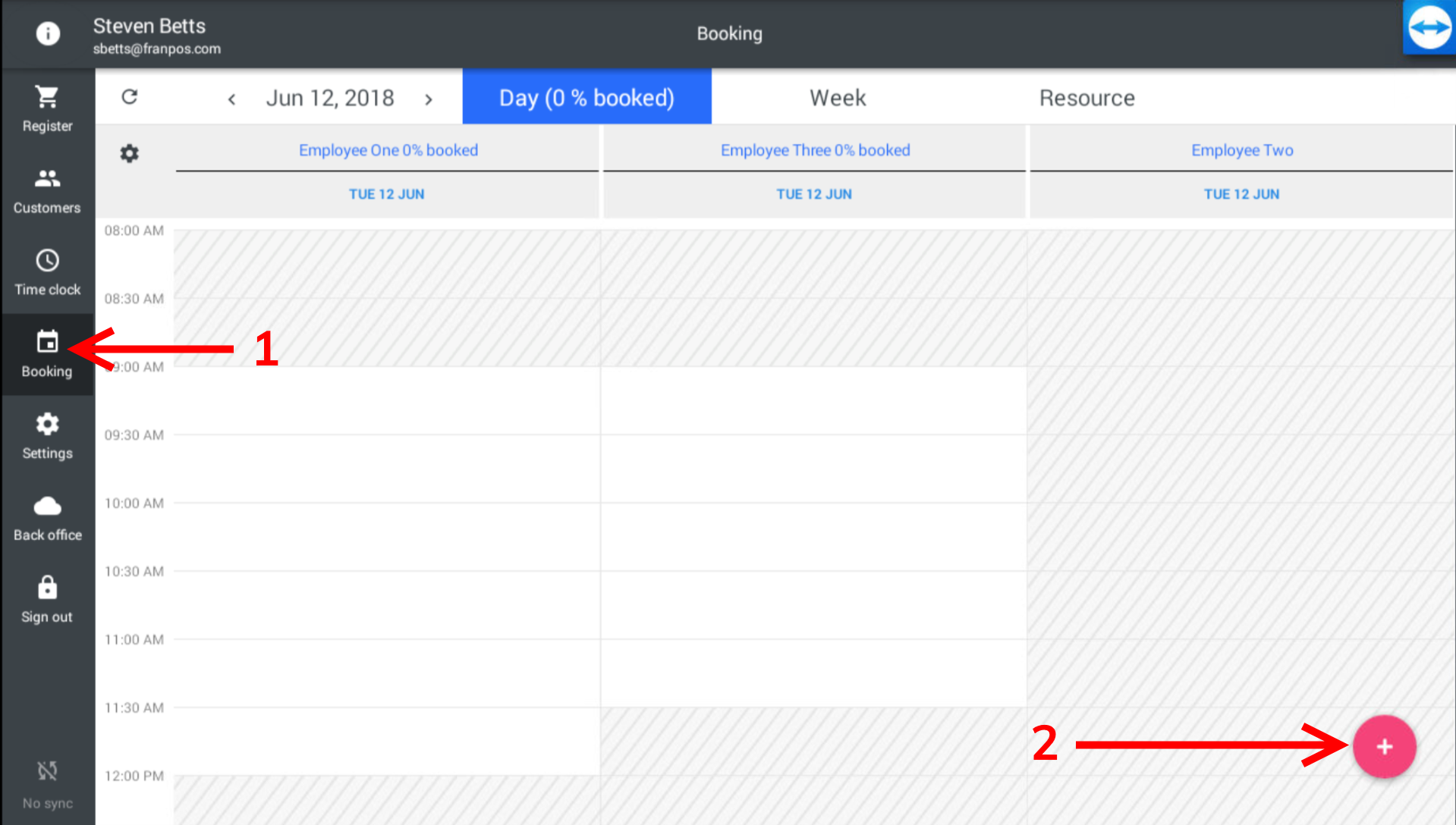Select the Time clock feature

tap(47, 271)
